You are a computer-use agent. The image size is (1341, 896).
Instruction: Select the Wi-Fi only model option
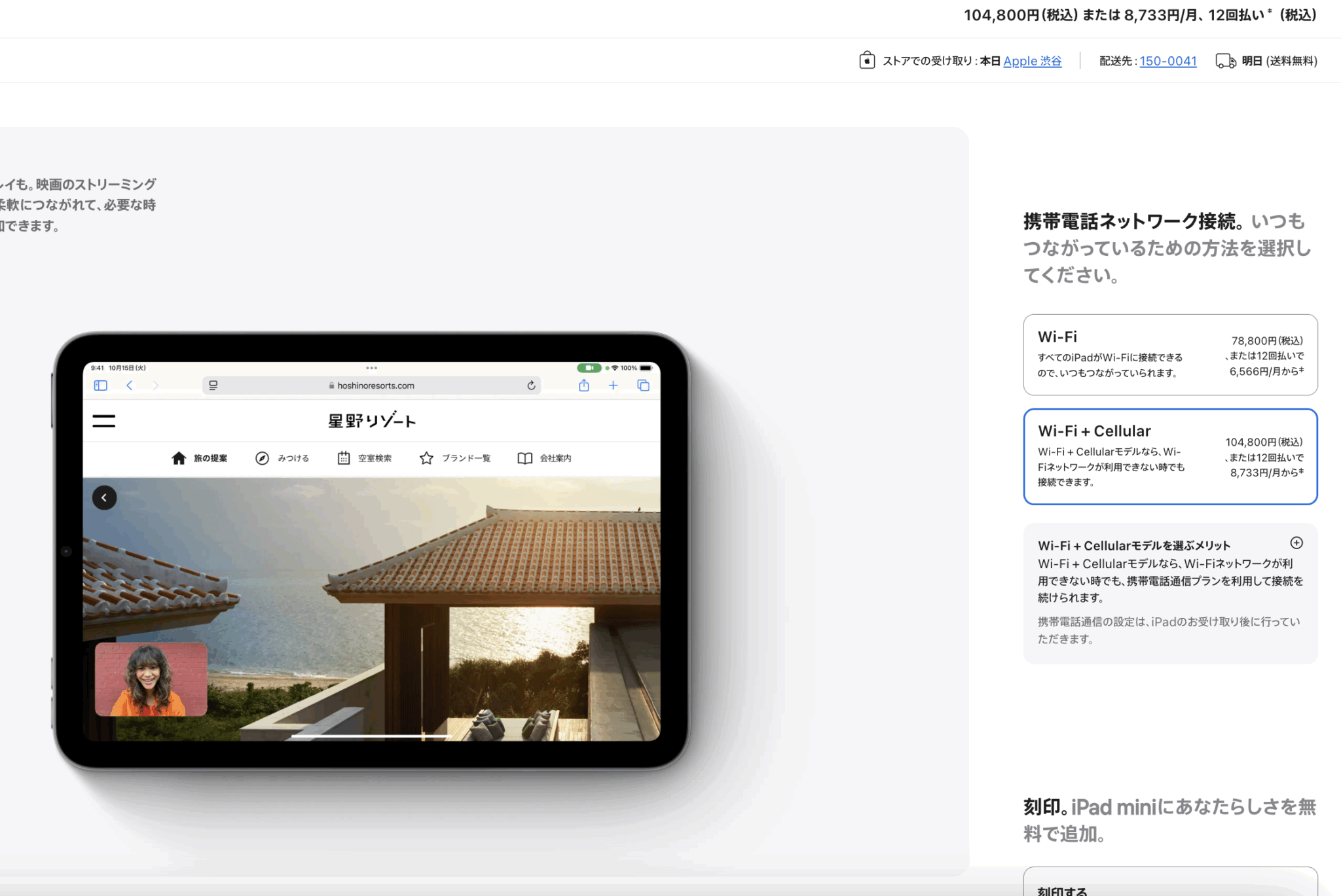coord(1169,355)
